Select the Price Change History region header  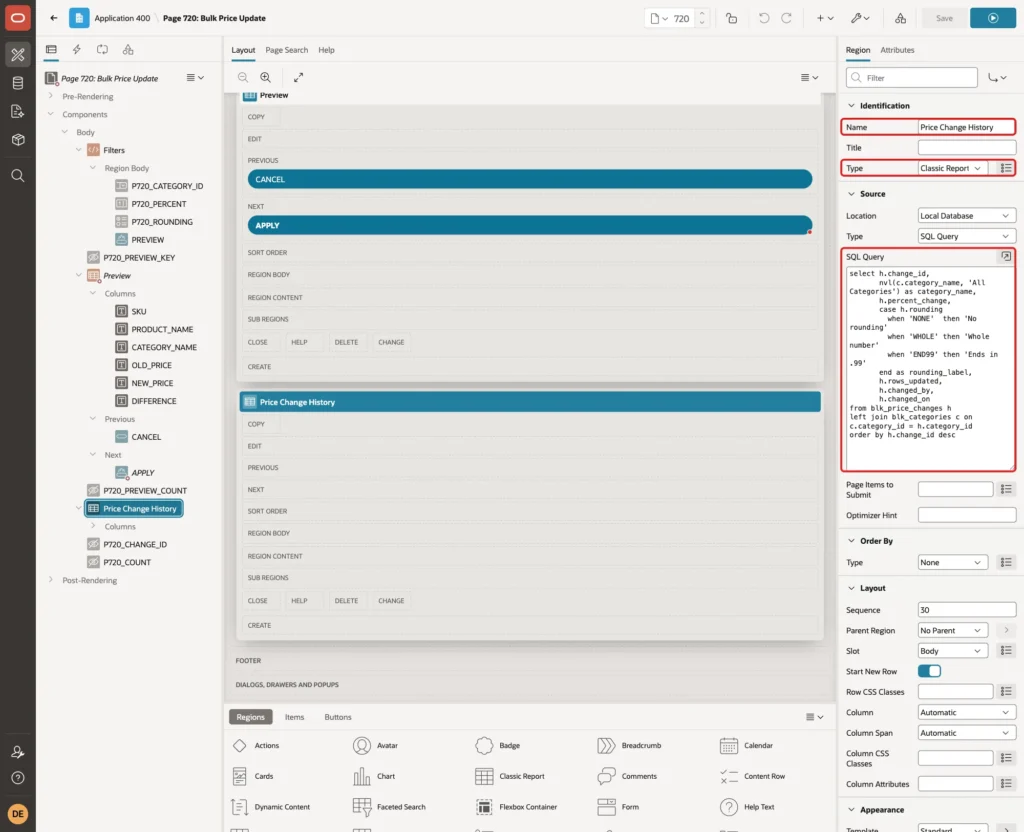click(x=530, y=402)
